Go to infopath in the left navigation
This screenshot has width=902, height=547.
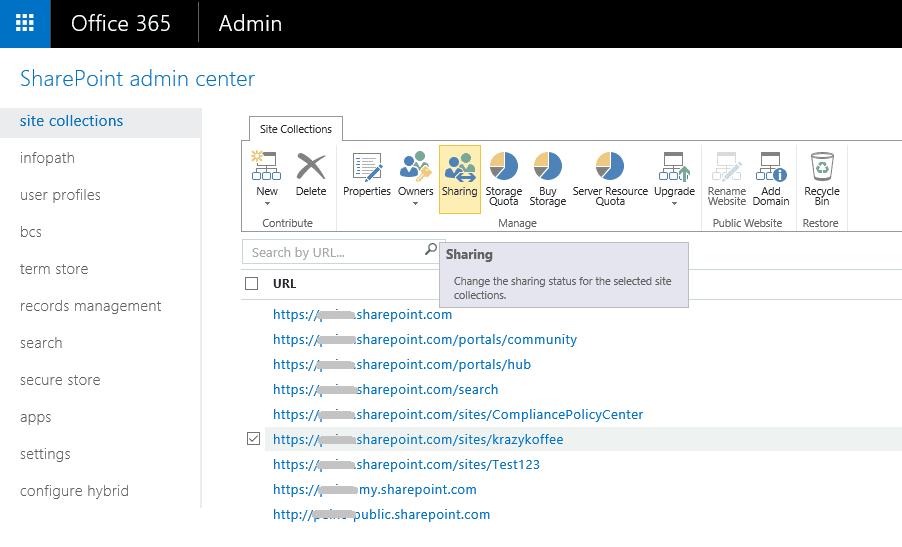(x=47, y=158)
